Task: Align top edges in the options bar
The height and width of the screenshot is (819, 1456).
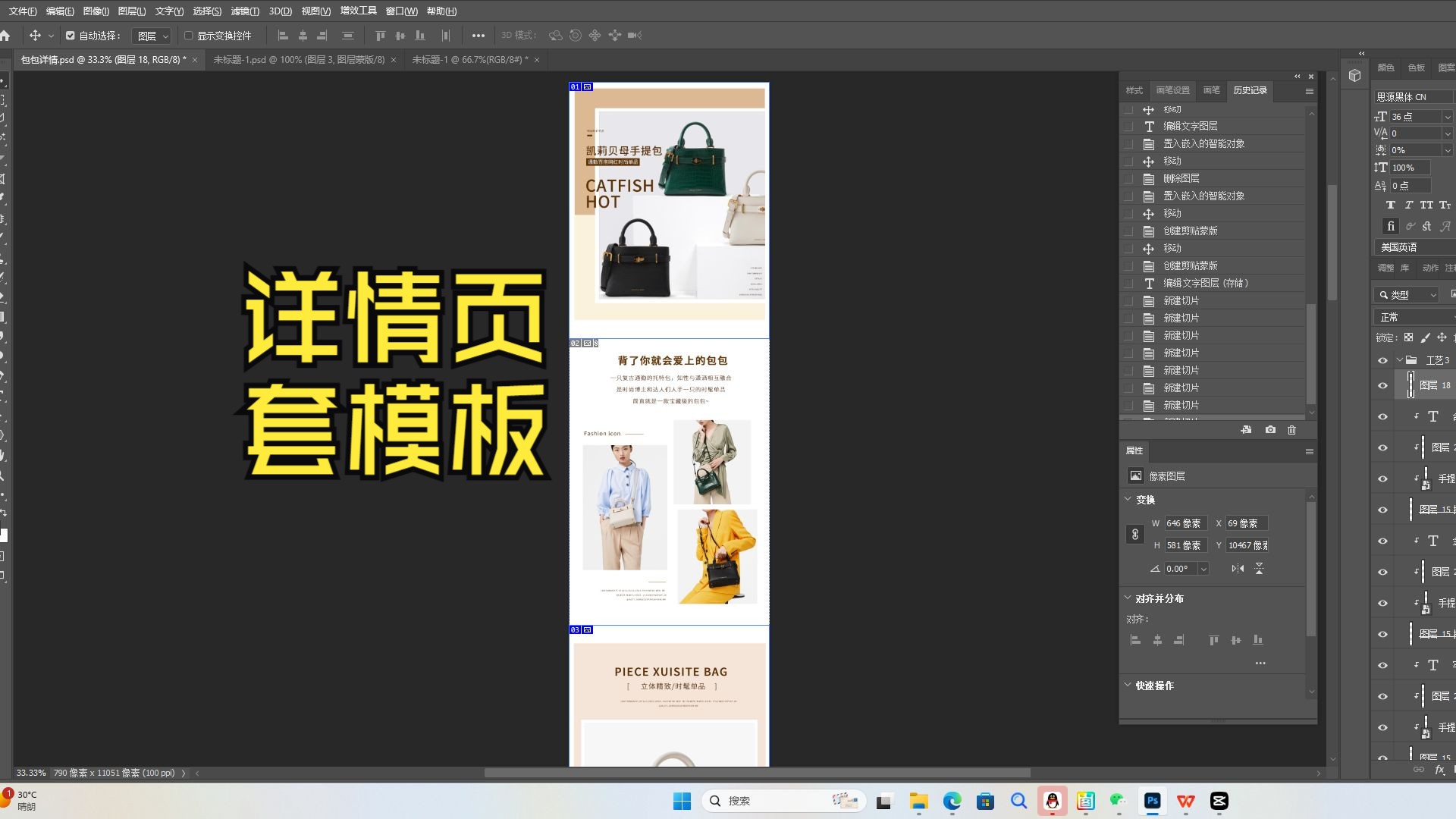Action: point(381,36)
